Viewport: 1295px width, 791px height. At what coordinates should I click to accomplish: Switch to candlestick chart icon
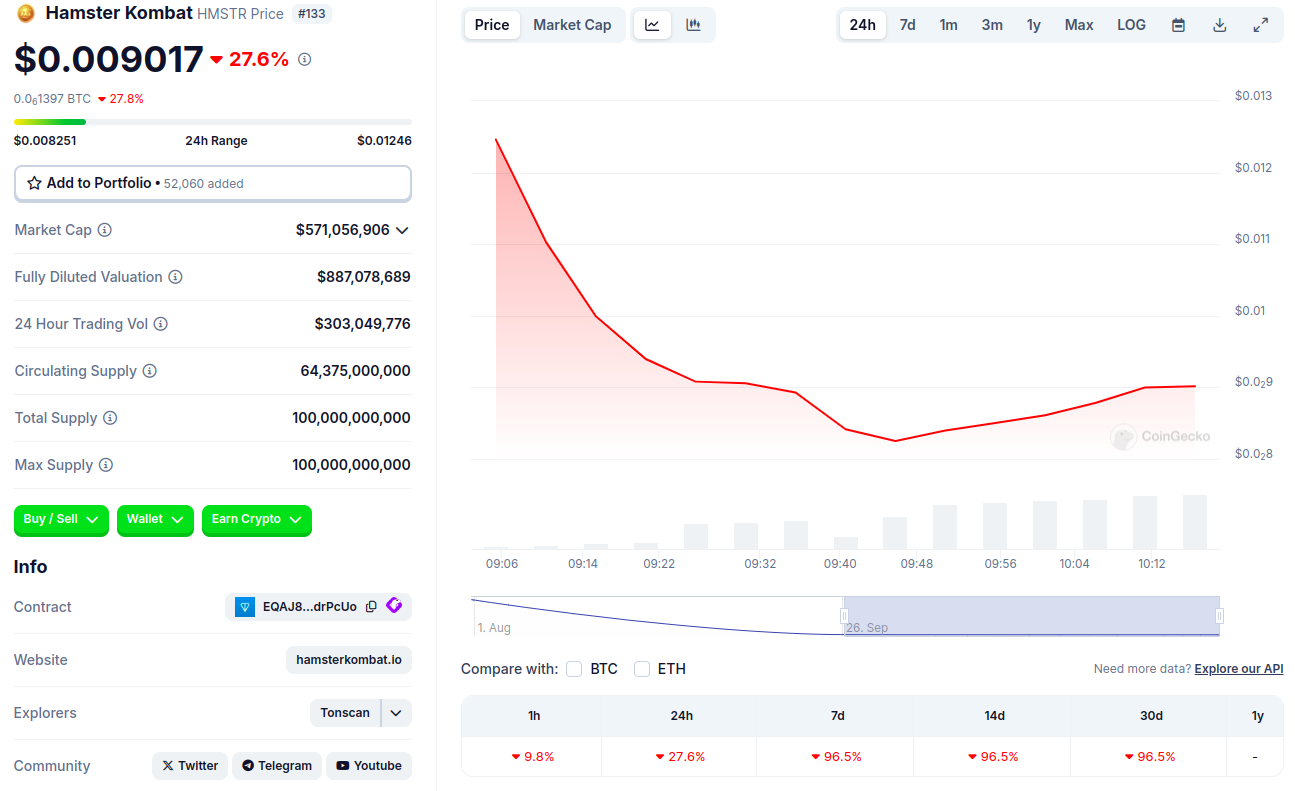[x=693, y=25]
